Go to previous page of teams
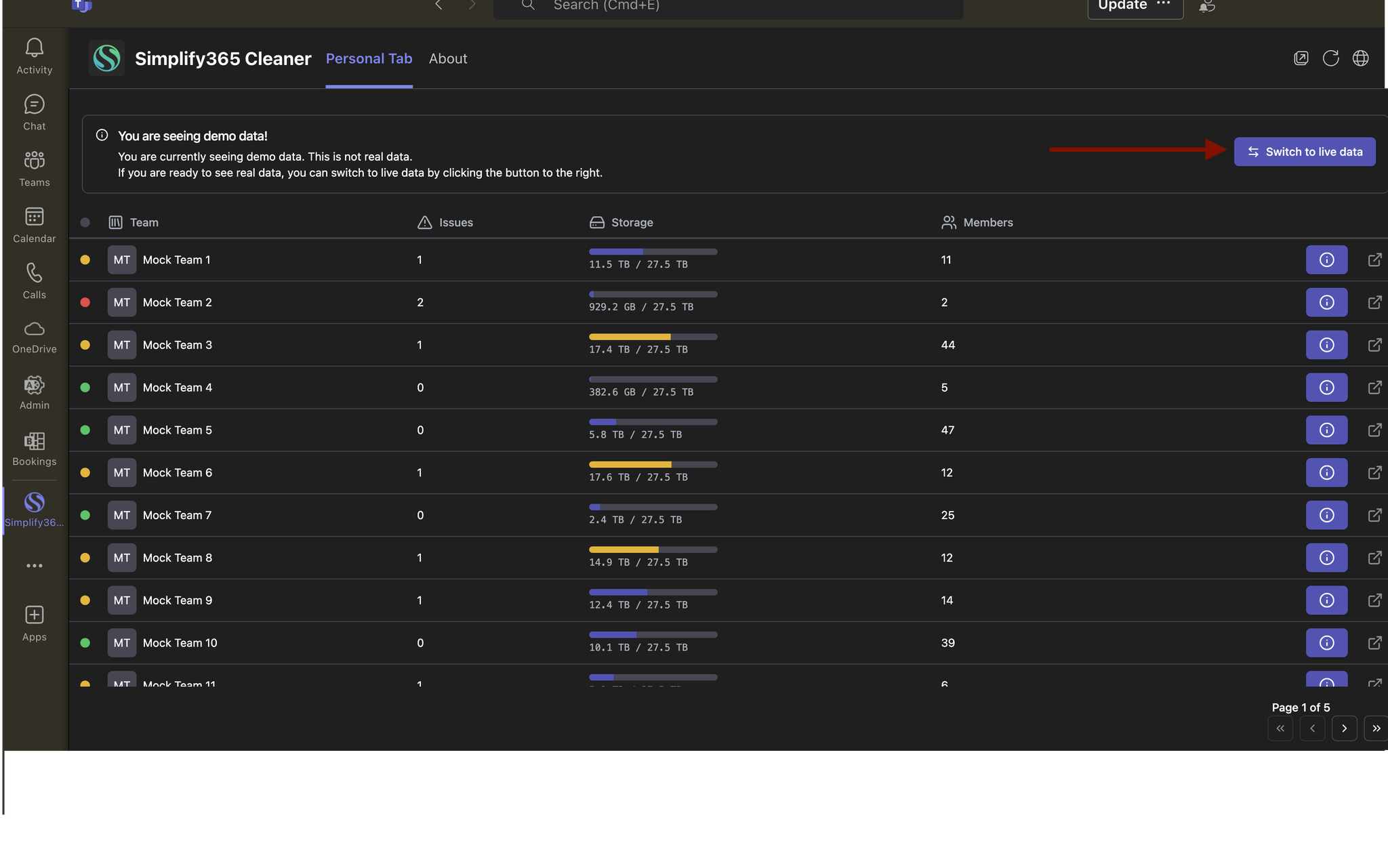1388x868 pixels. (1313, 728)
